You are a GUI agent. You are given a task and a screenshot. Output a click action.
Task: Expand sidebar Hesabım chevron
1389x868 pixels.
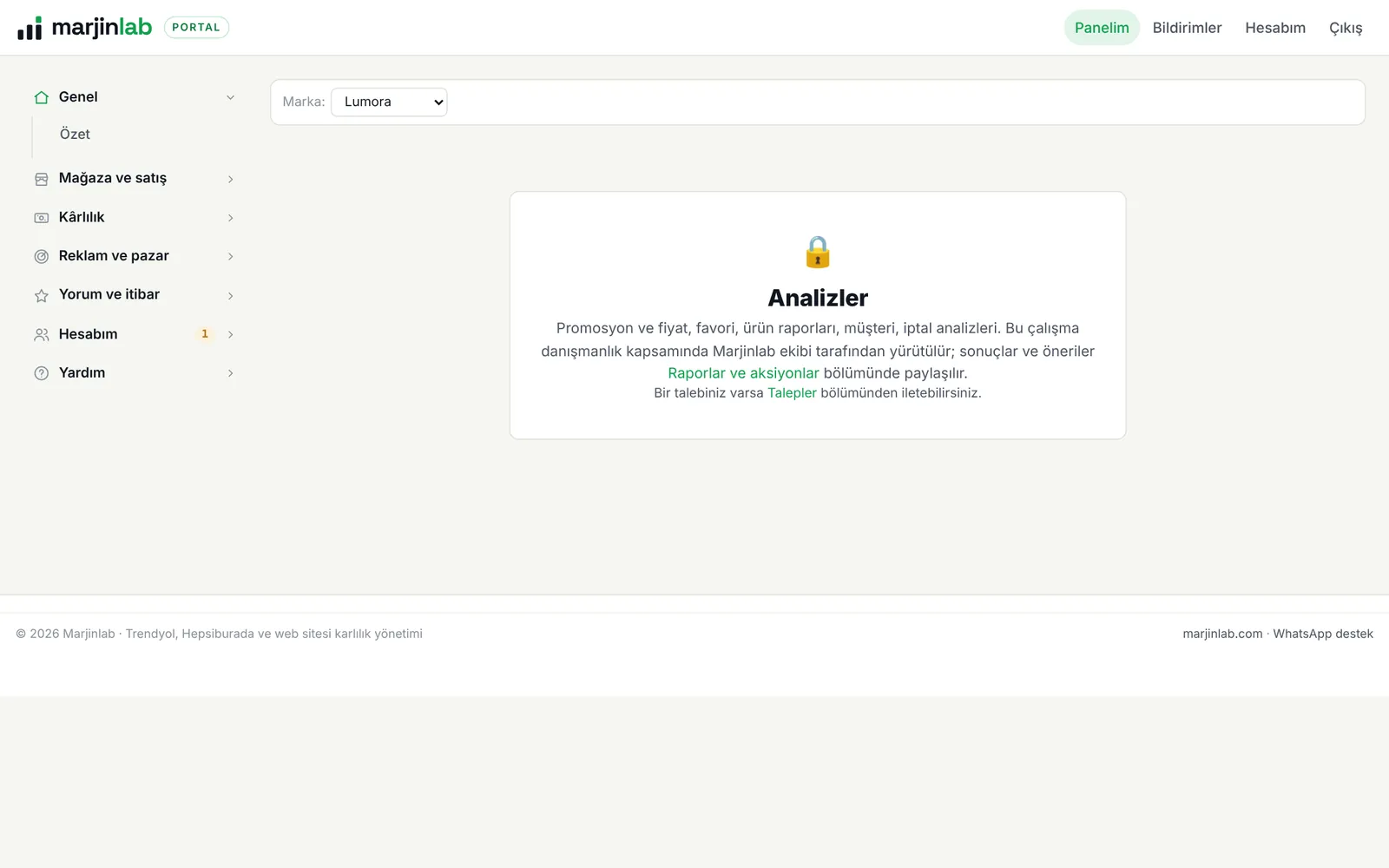tap(230, 334)
